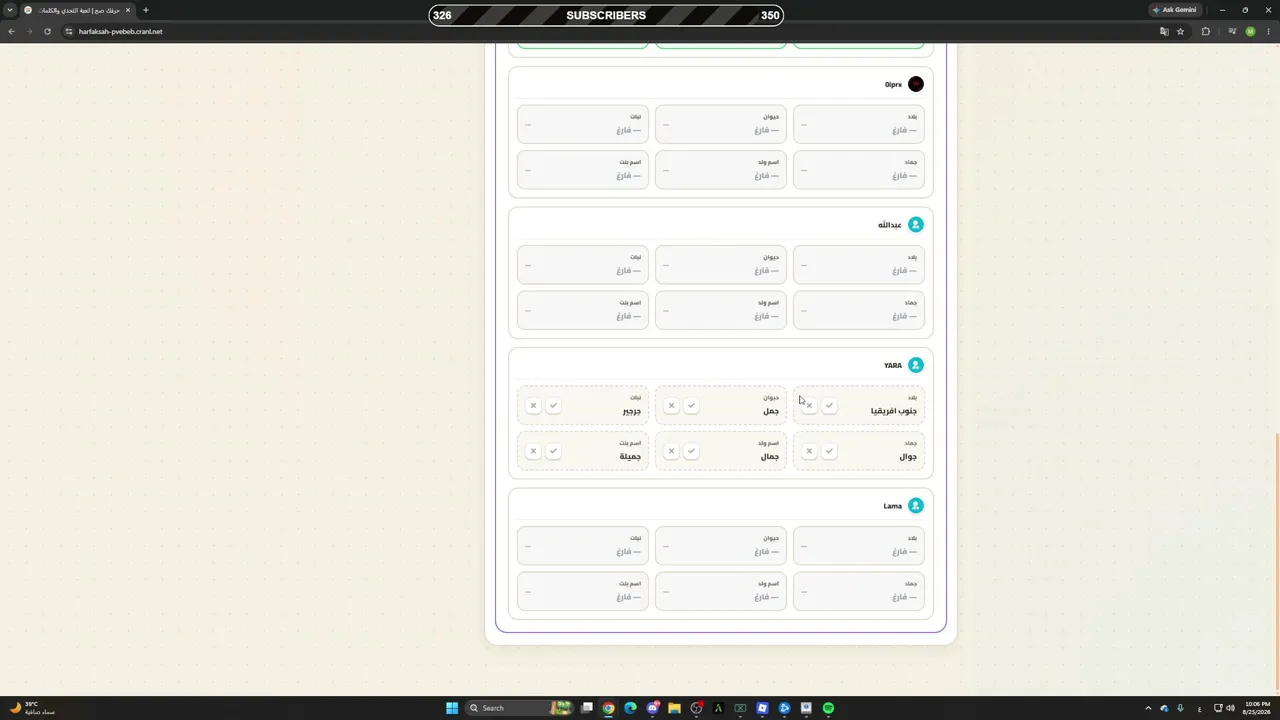Click Ask Gemini button
Screen dimensions: 1280x720
(x=1174, y=10)
